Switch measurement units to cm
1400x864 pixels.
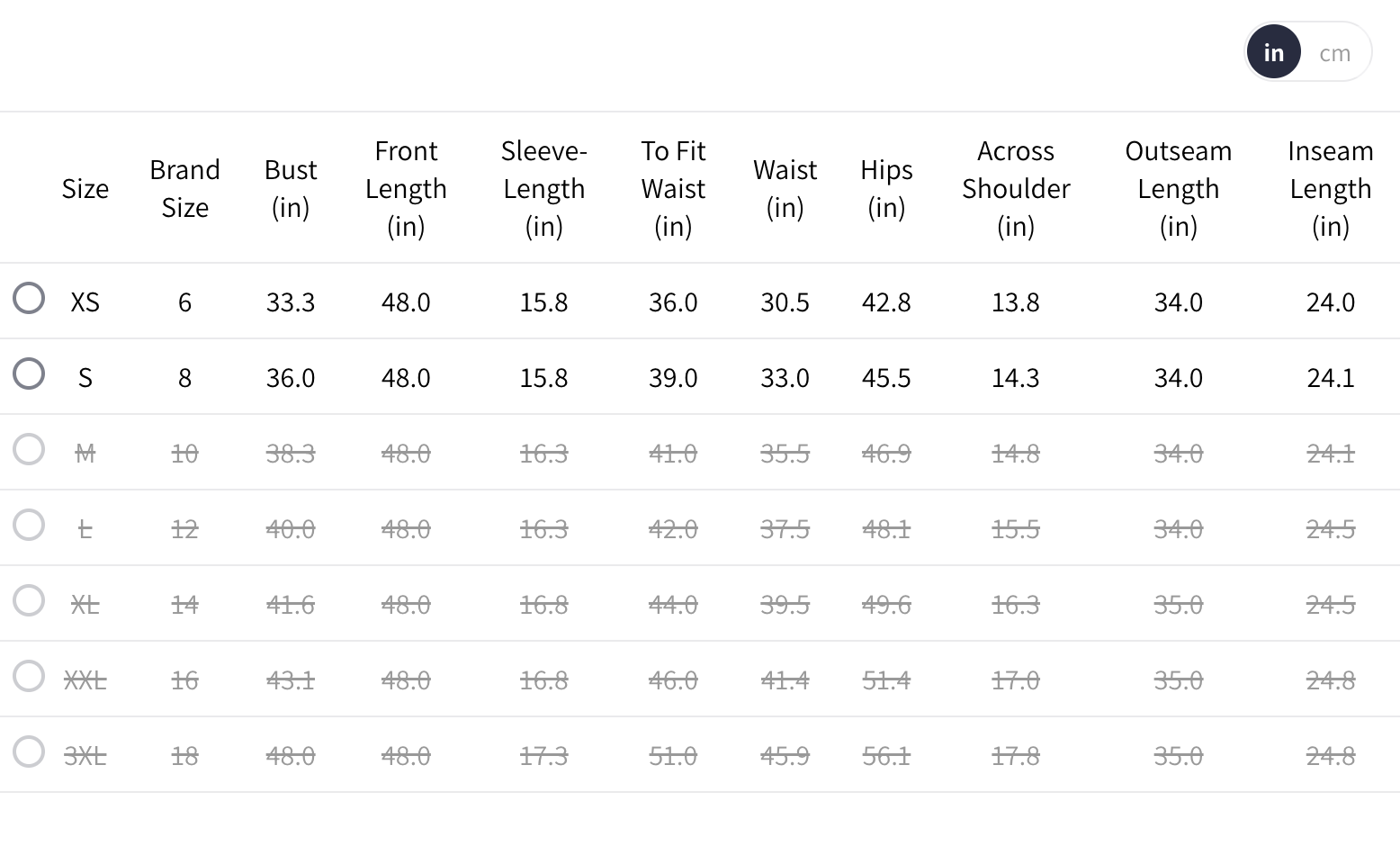1334,53
